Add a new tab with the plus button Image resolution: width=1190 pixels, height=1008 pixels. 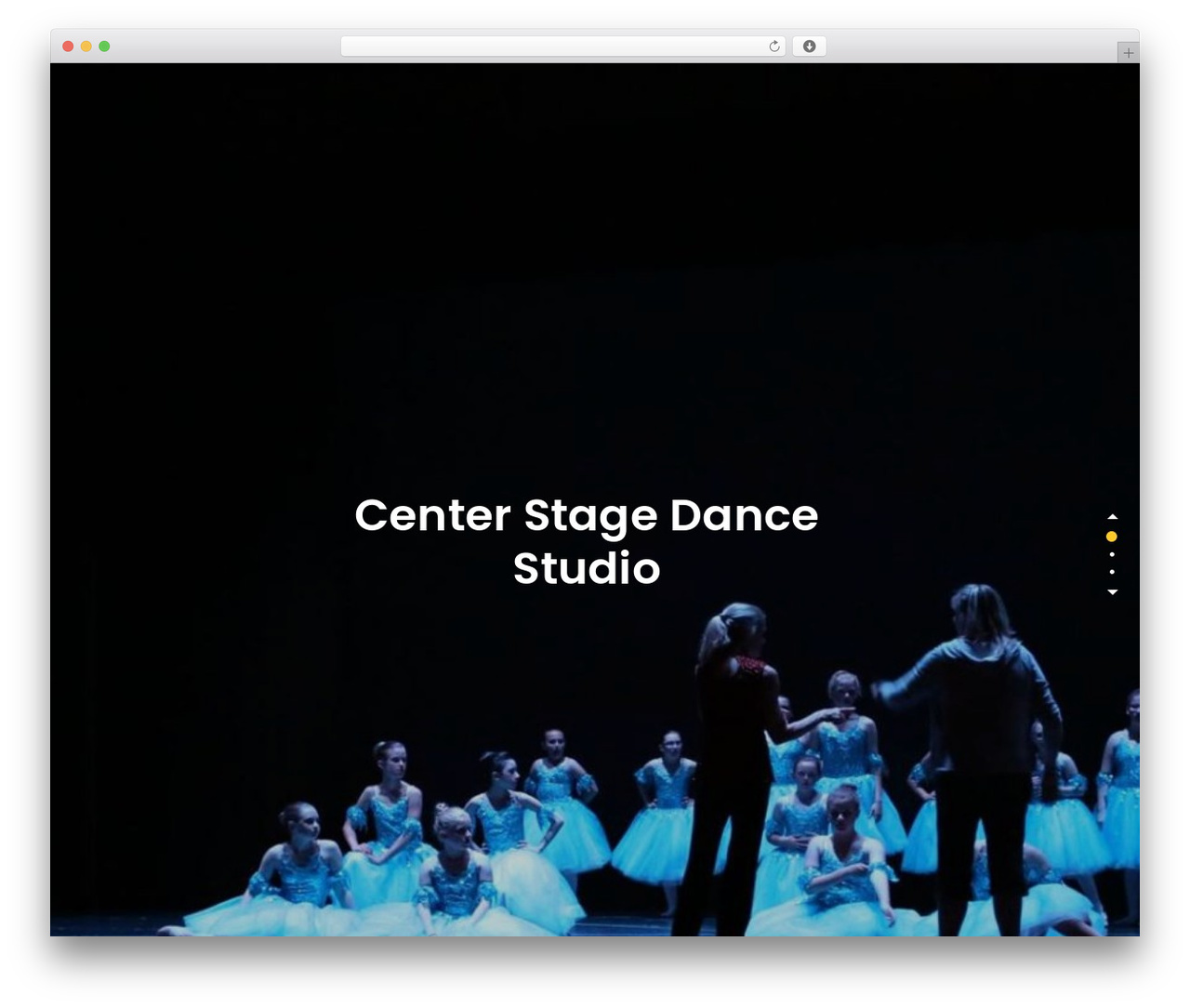[1128, 53]
